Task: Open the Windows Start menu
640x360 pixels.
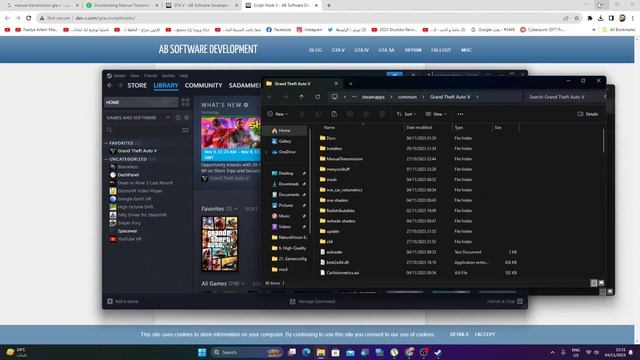Action: tap(202, 352)
